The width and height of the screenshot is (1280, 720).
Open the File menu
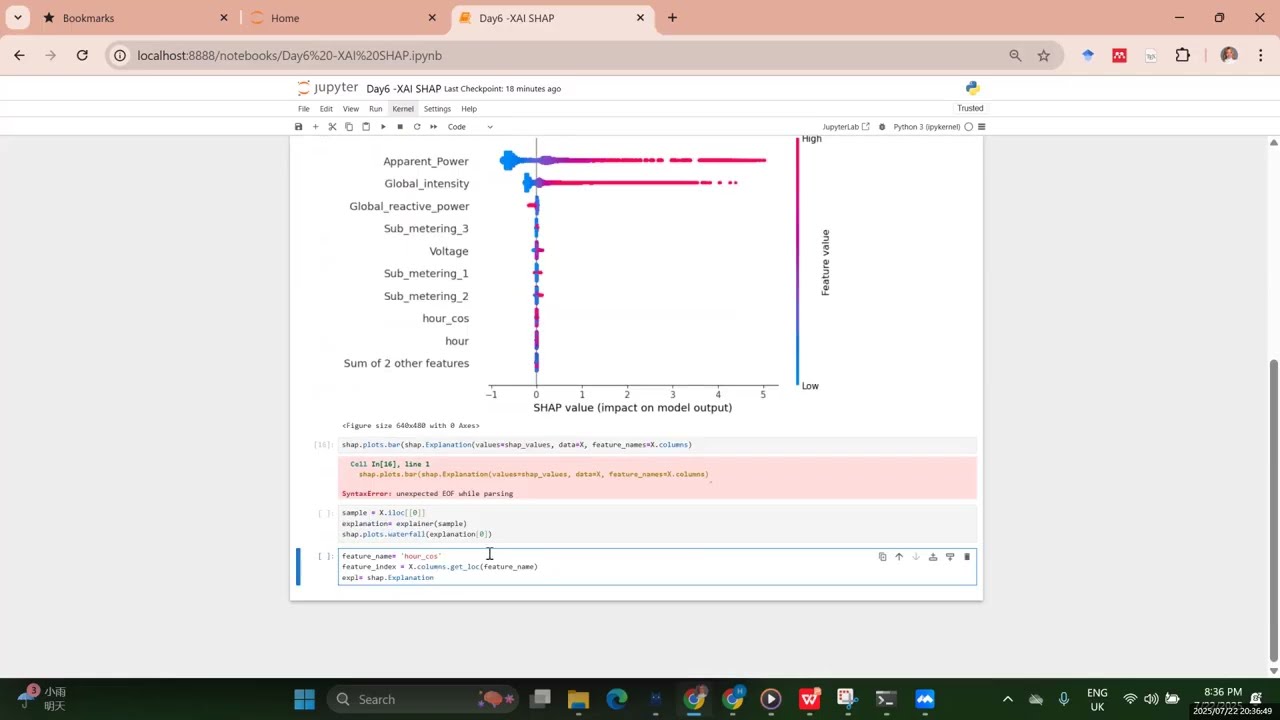(x=303, y=109)
